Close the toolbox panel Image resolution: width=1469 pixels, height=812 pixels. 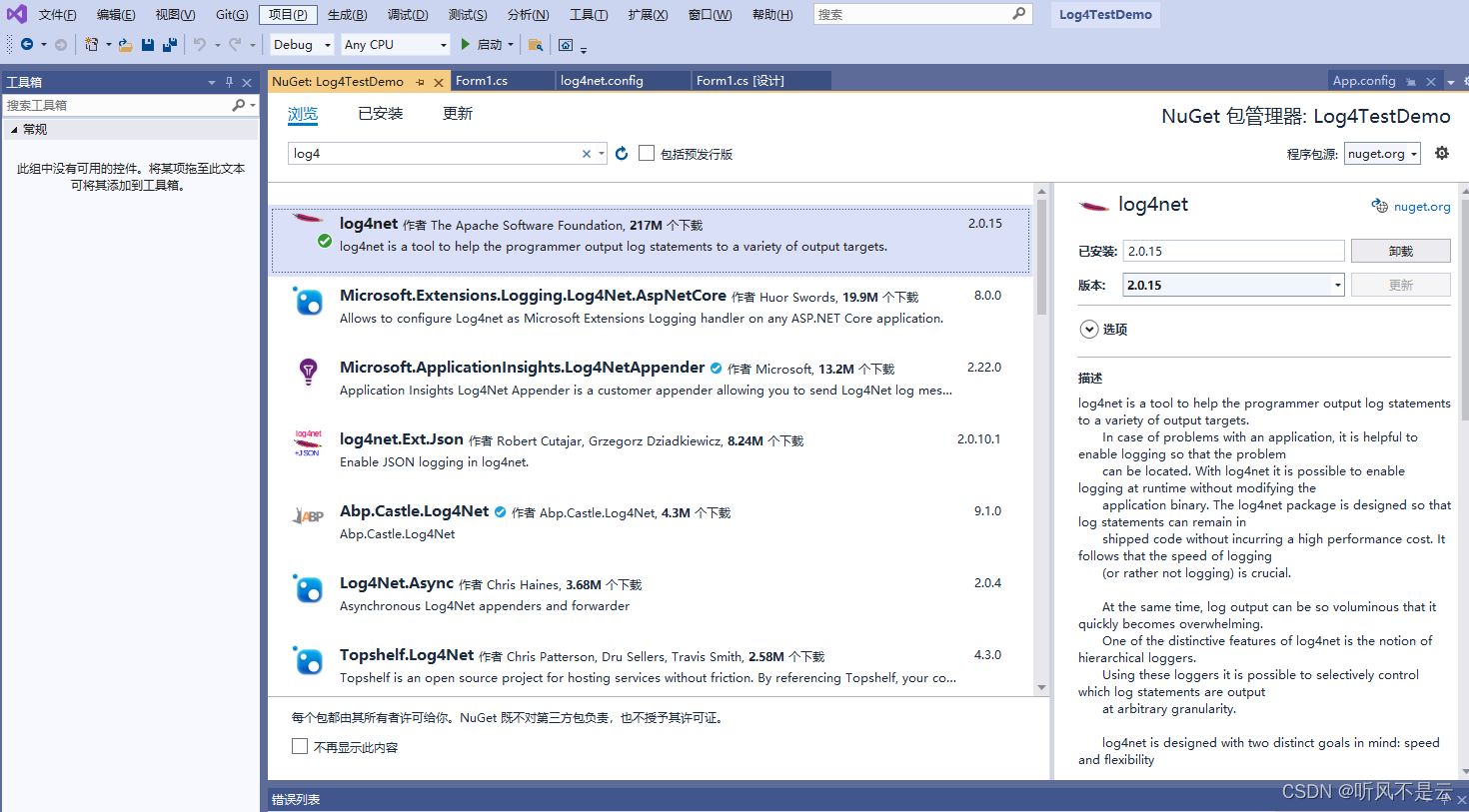click(247, 82)
